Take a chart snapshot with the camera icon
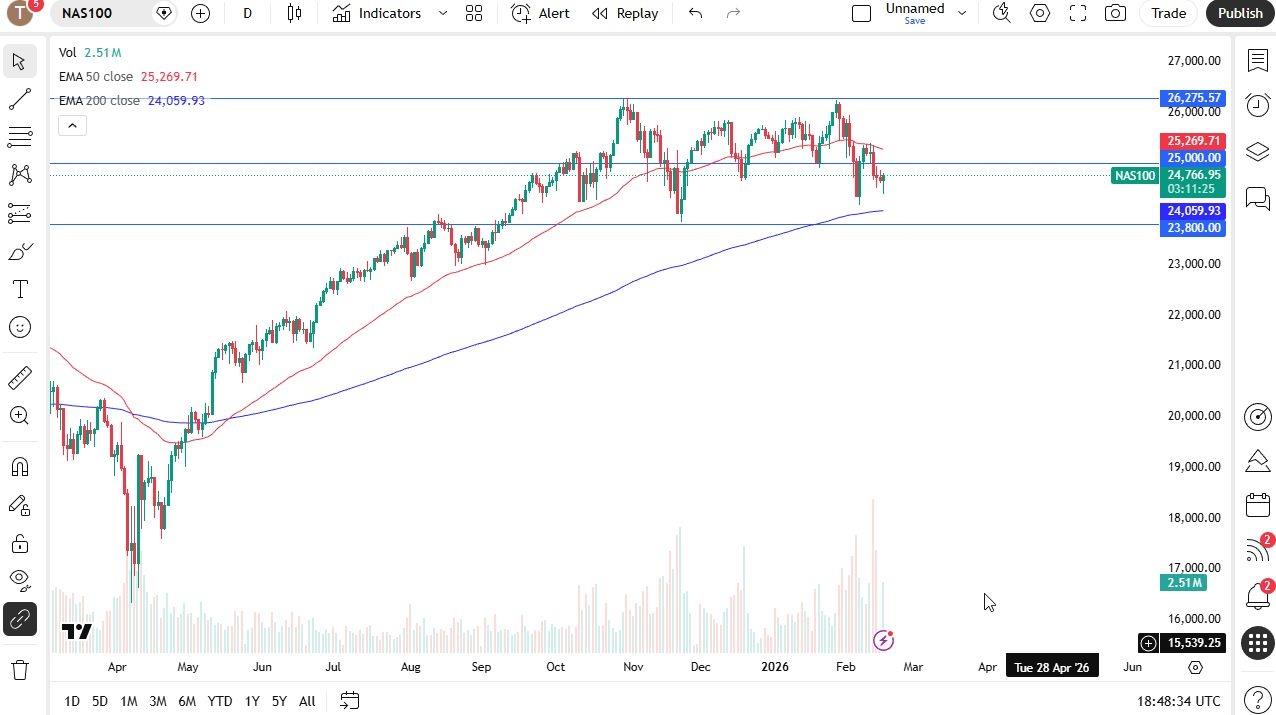 coord(1115,13)
